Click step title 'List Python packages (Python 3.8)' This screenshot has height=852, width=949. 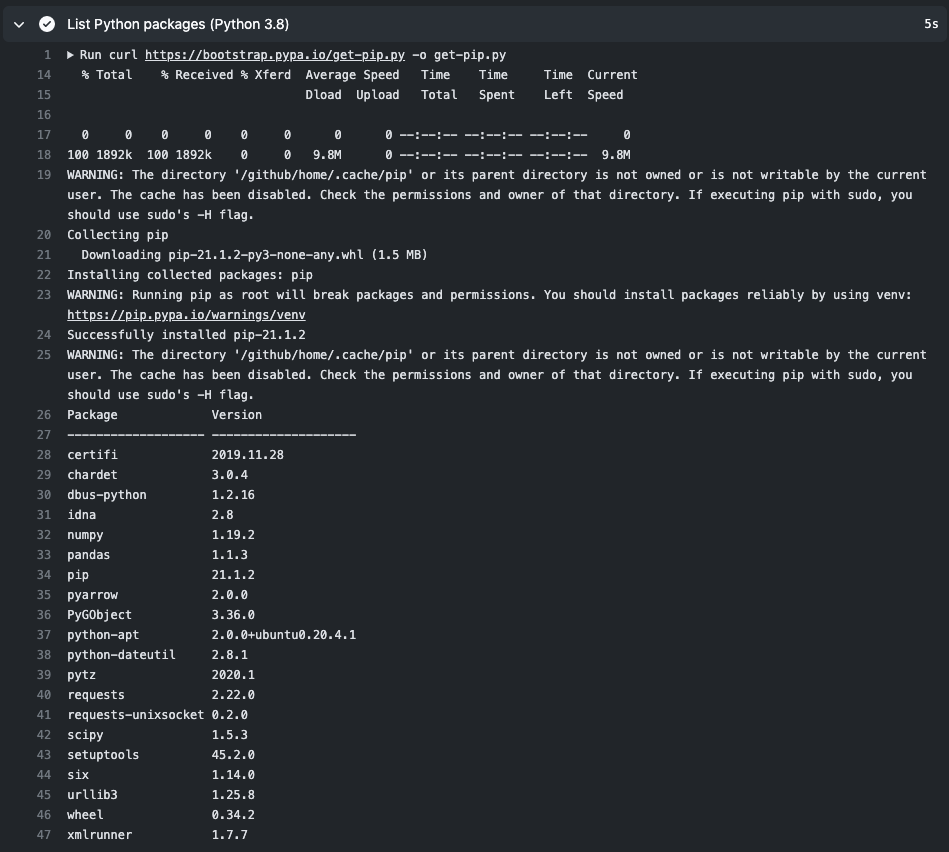coord(178,24)
